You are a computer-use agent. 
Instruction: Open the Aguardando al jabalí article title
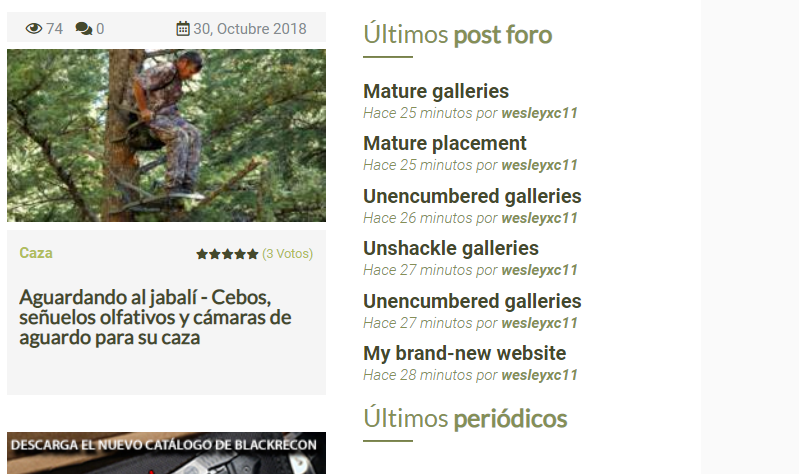click(155, 317)
